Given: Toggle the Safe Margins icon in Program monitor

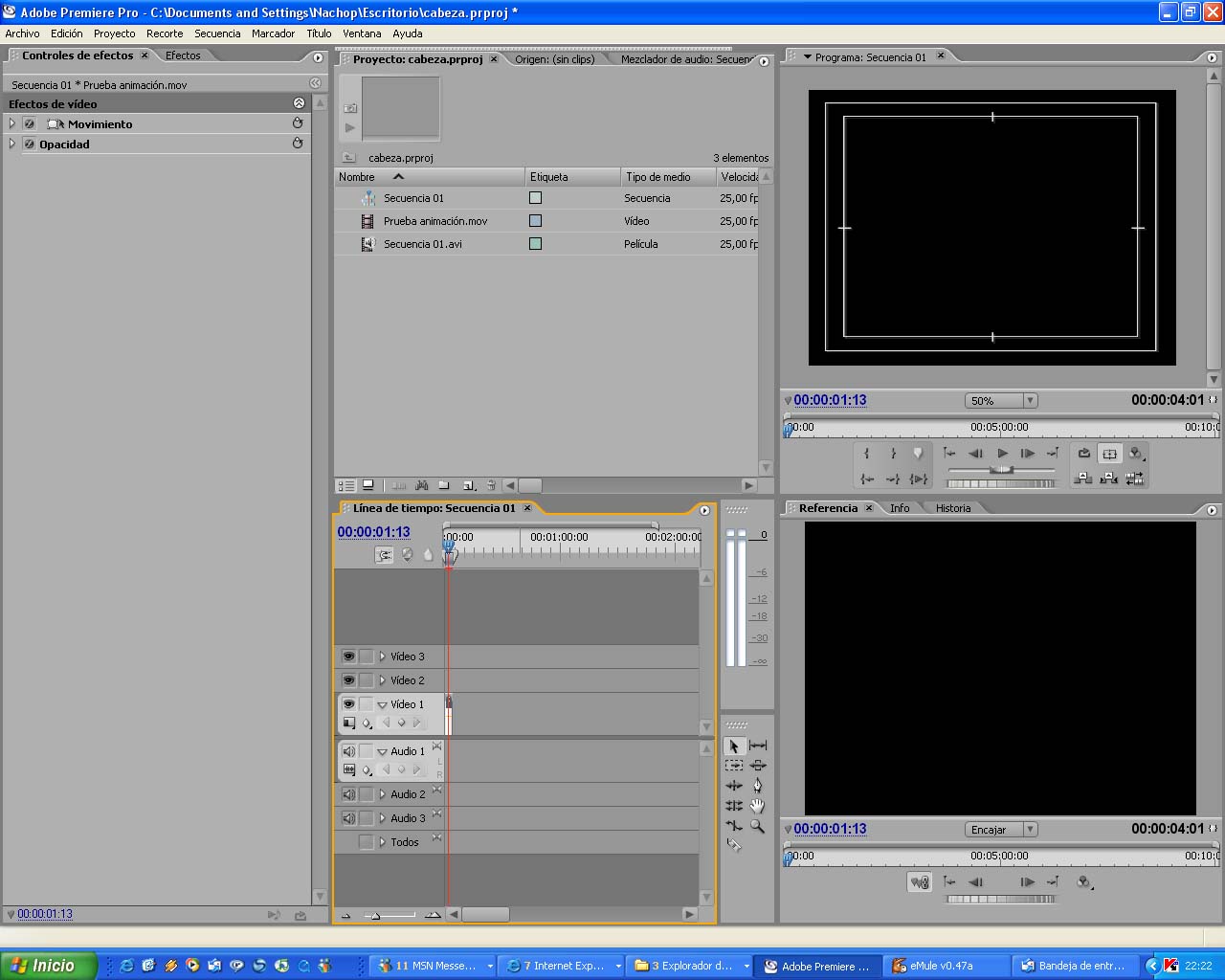Looking at the screenshot, I should point(1109,454).
